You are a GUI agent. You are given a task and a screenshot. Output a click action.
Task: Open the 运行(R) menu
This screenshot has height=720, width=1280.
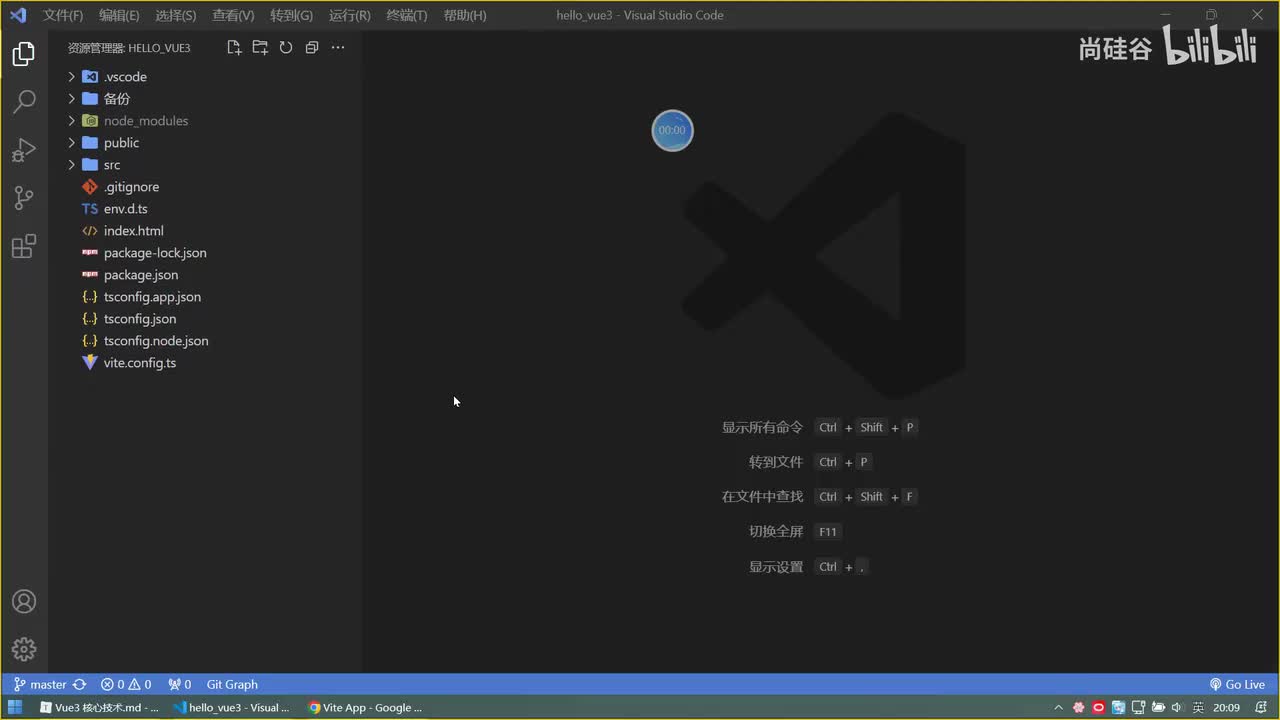pos(349,15)
